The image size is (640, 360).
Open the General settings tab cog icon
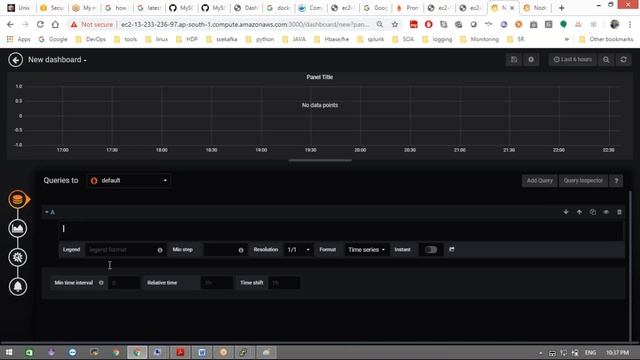[18, 258]
